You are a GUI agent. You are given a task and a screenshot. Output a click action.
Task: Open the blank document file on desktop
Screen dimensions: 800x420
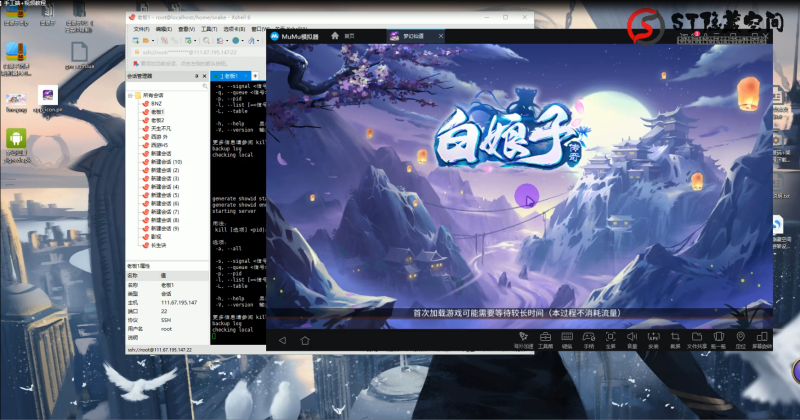coord(79,55)
